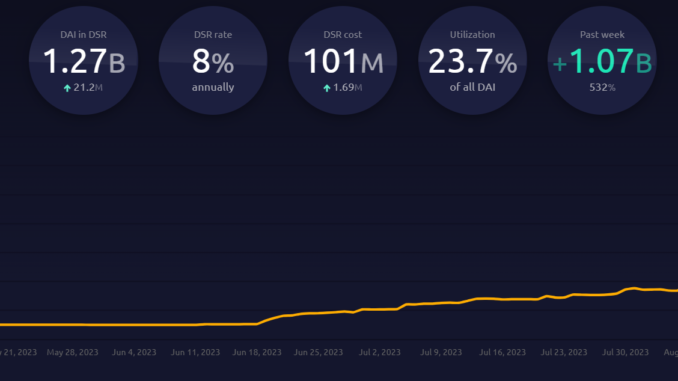678x381 pixels.
Task: Click the green arrow beside 21.2M
Action: pos(67,88)
